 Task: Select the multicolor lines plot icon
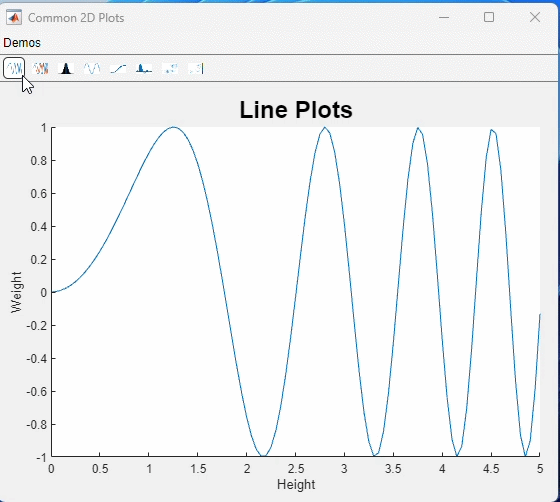point(40,68)
